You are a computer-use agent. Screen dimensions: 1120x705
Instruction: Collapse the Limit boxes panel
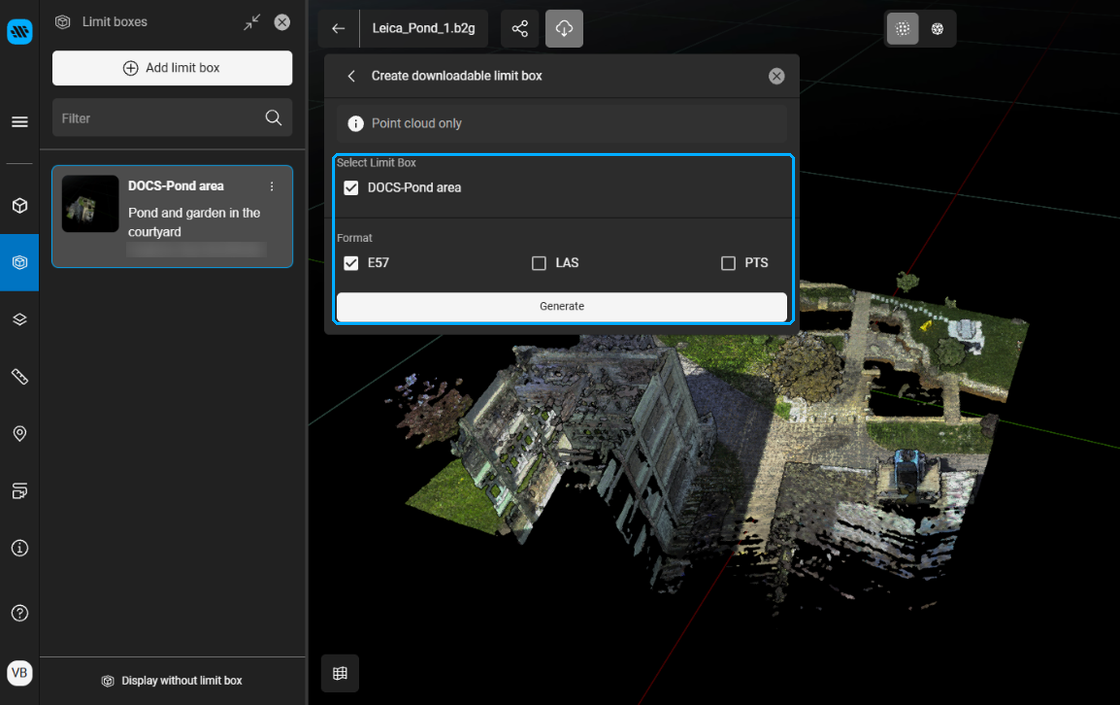tap(251, 22)
